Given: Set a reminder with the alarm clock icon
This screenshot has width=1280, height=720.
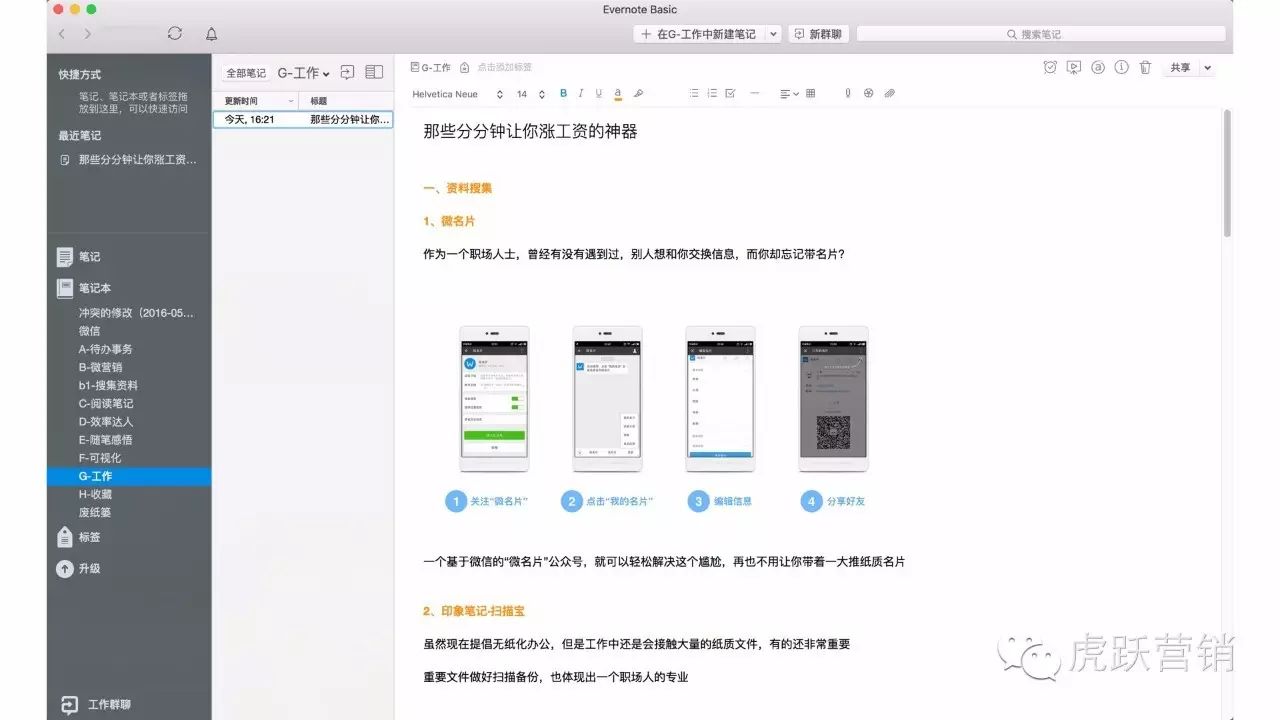Looking at the screenshot, I should 1050,67.
